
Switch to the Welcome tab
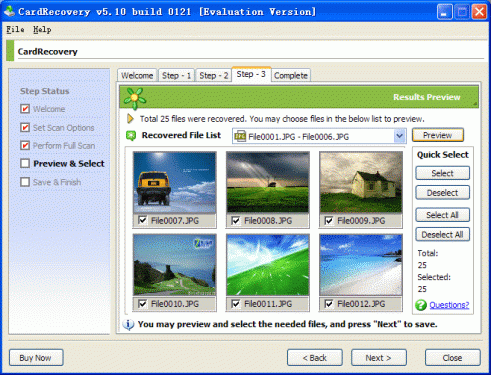tap(137, 75)
